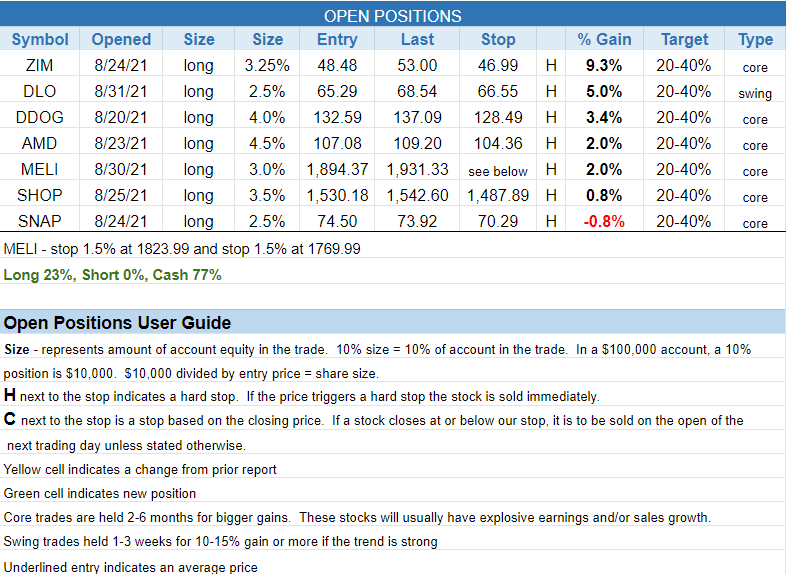The image size is (786, 574).
Task: Click stop price 66.55
Action: [x=498, y=91]
